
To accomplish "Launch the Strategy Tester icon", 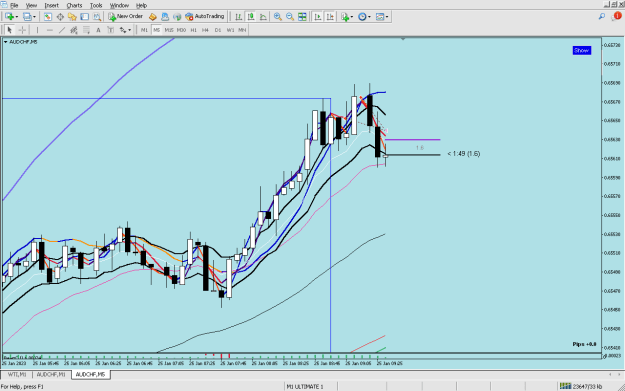I will coord(97,17).
